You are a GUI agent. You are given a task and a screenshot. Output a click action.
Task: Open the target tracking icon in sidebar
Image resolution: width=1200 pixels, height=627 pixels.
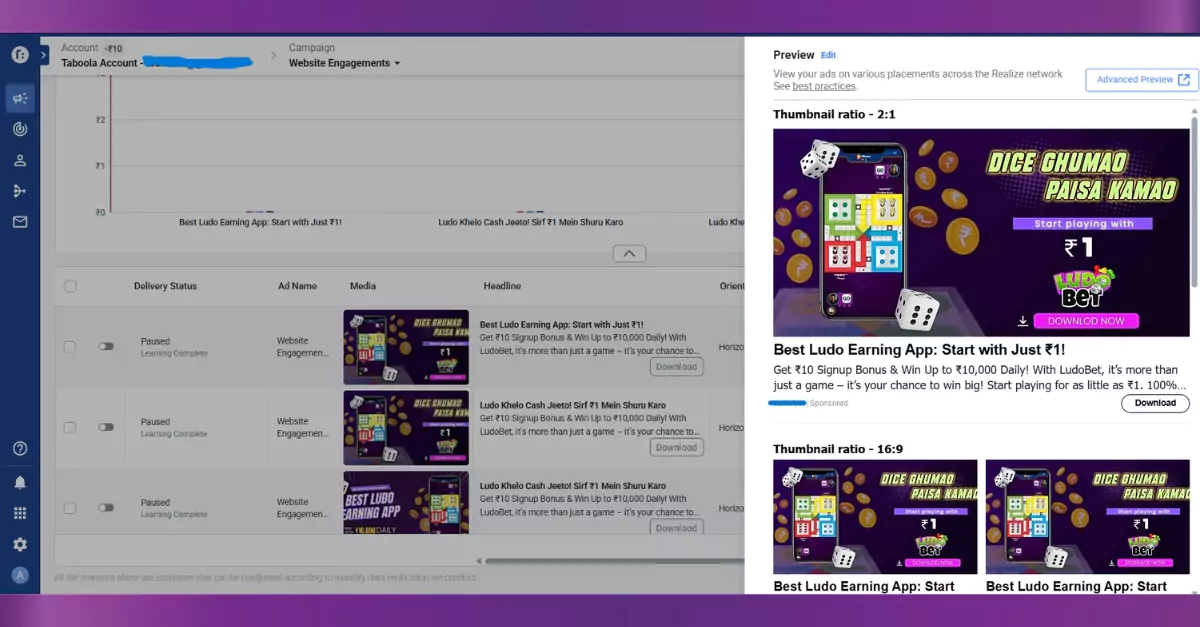coord(20,129)
